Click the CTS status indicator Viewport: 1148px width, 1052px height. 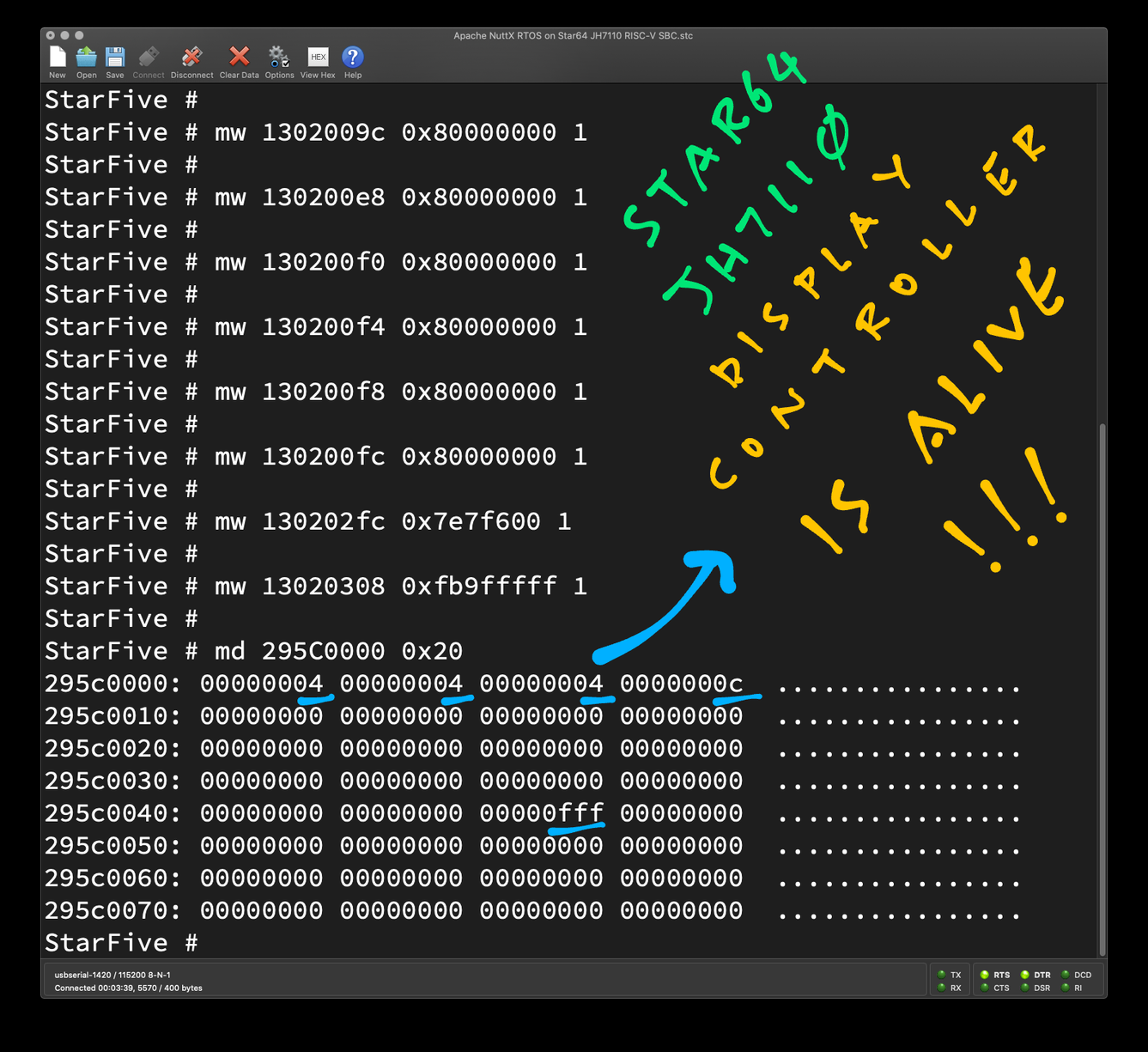(x=985, y=988)
